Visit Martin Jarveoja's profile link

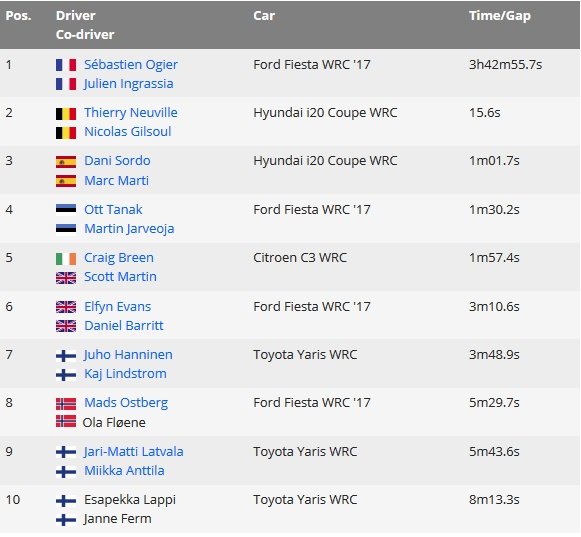[129, 229]
